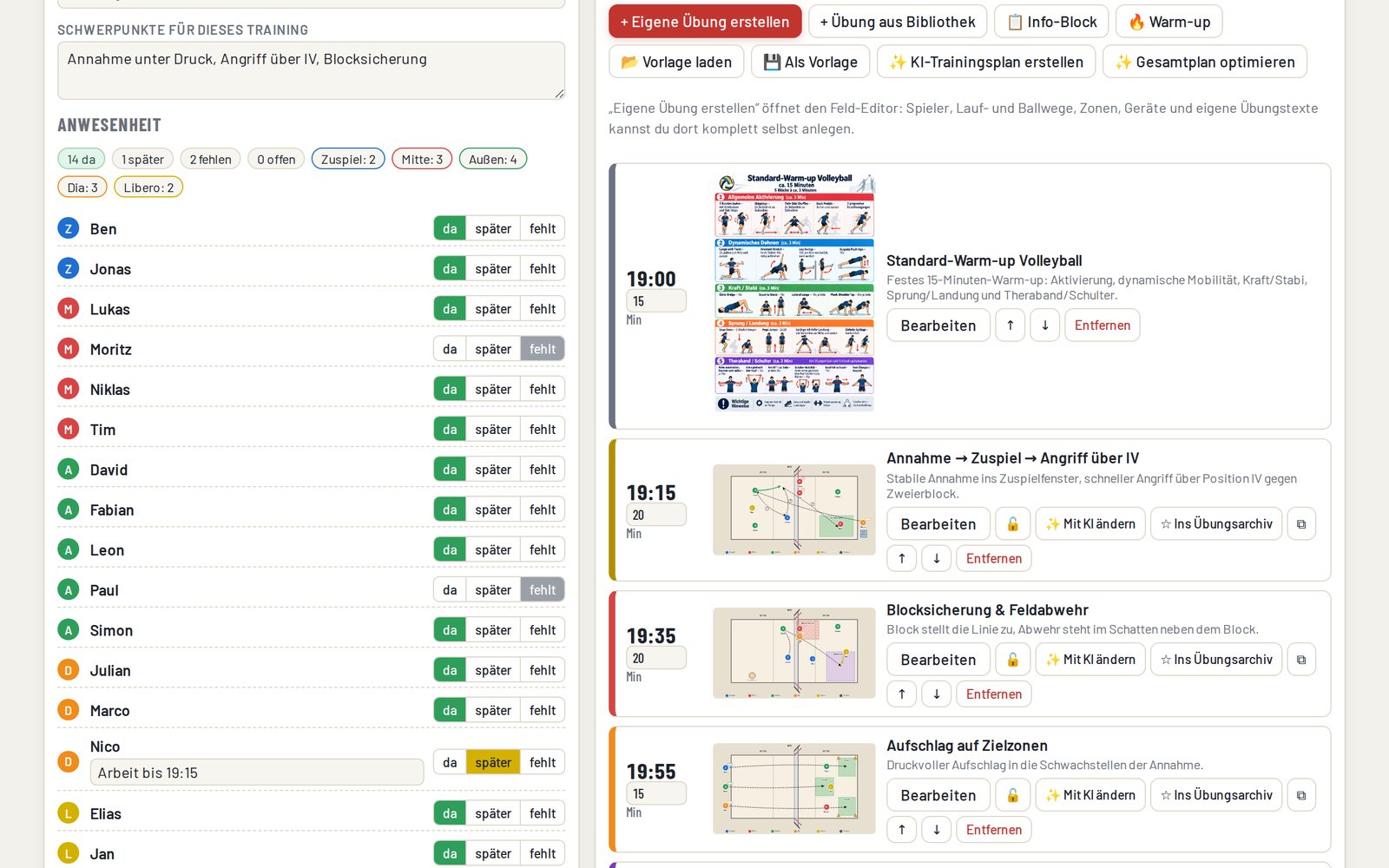This screenshot has width=1389, height=868.
Task: Move Blocksicherung & Feldabwehr down
Action: (x=937, y=694)
